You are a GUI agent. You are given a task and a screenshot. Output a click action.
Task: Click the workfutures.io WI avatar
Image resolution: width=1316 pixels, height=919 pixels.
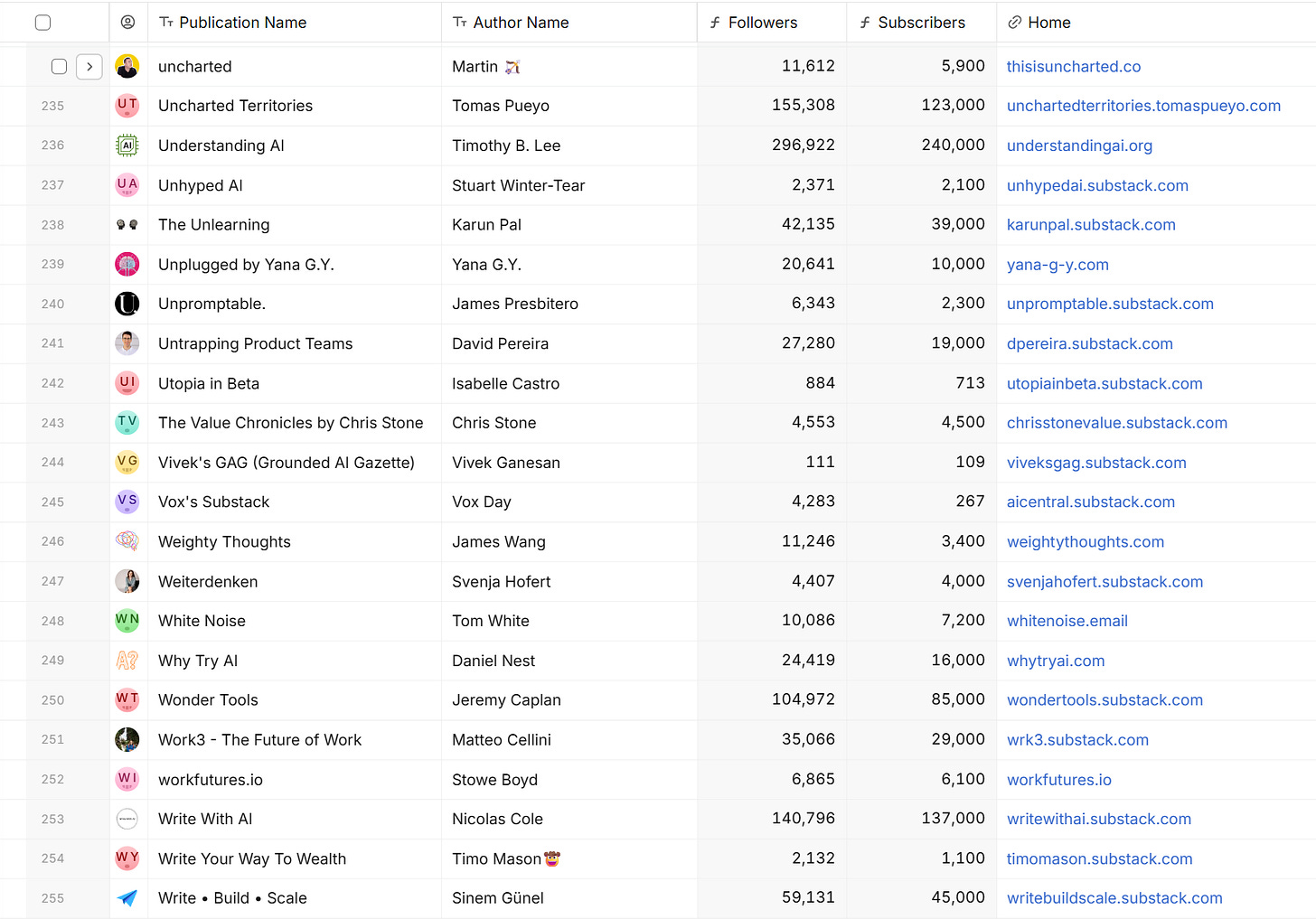tap(127, 779)
